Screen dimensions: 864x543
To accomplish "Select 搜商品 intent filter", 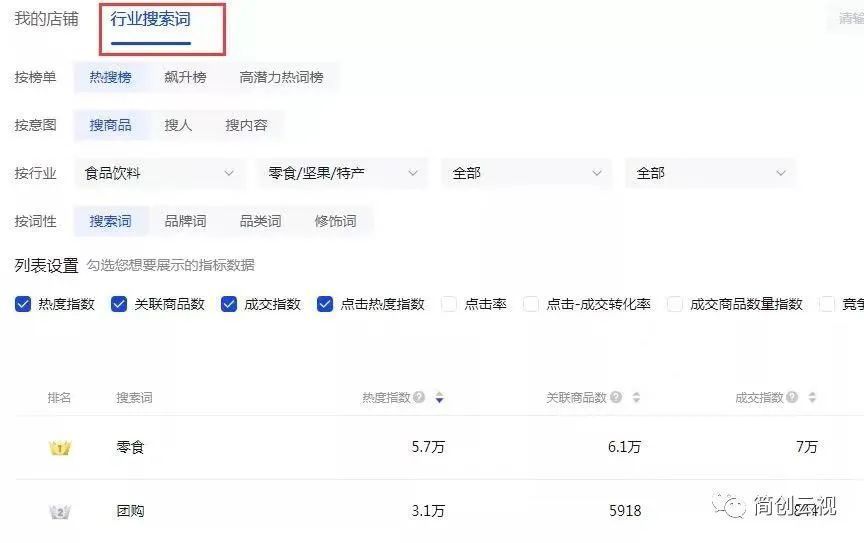I will point(111,125).
